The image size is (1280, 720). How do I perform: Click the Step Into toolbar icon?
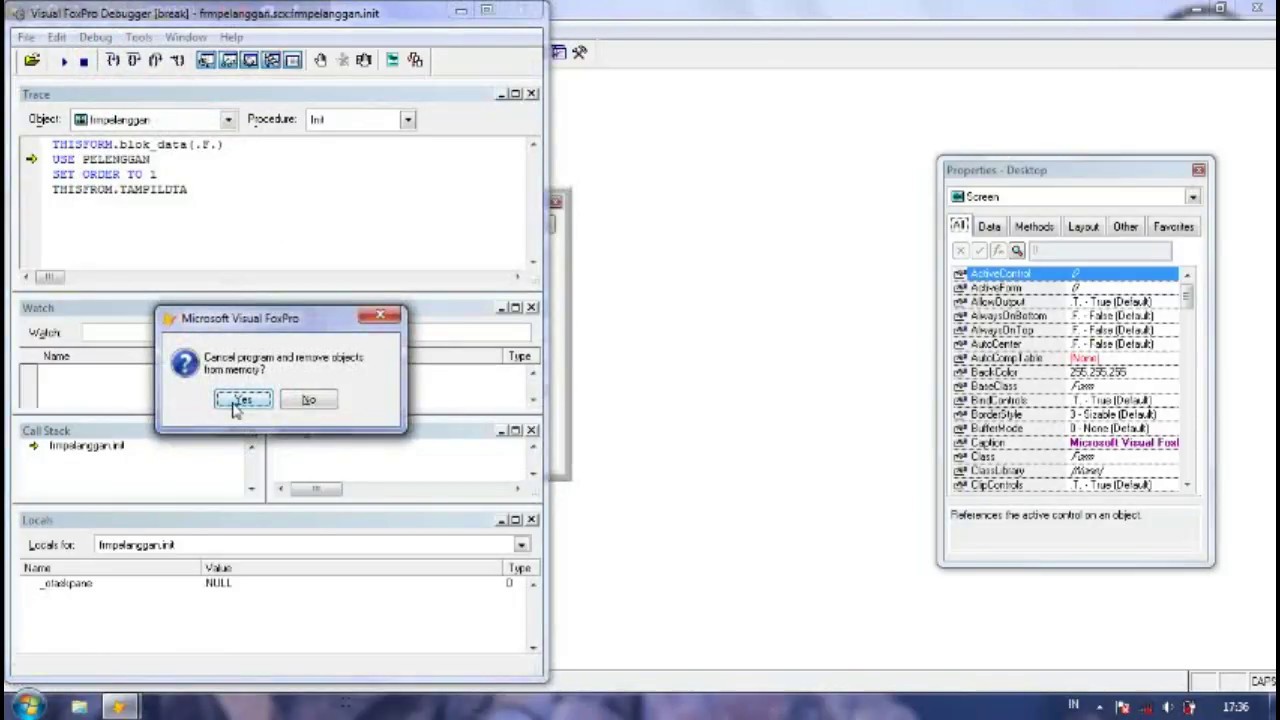pos(113,61)
